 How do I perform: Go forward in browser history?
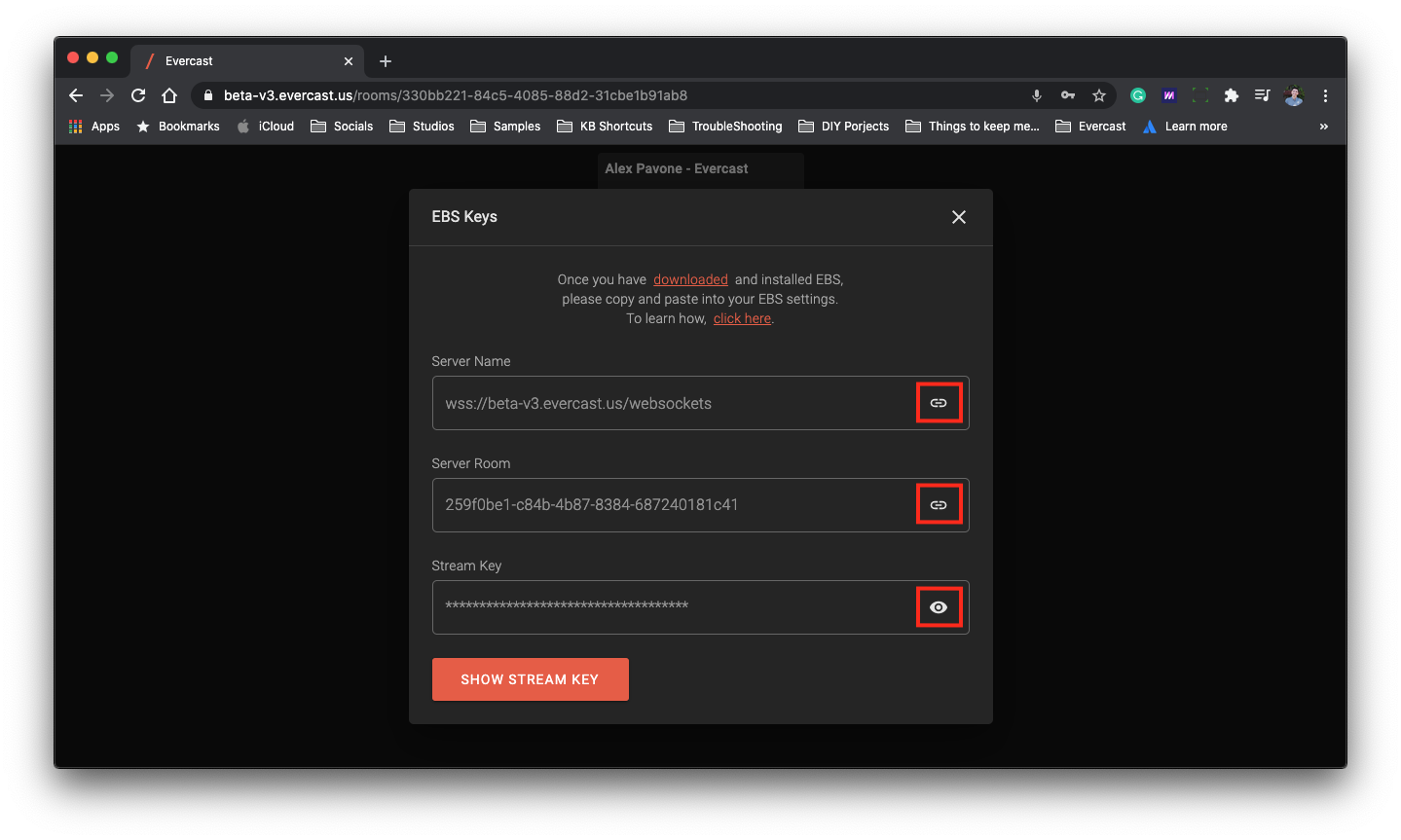[x=107, y=95]
